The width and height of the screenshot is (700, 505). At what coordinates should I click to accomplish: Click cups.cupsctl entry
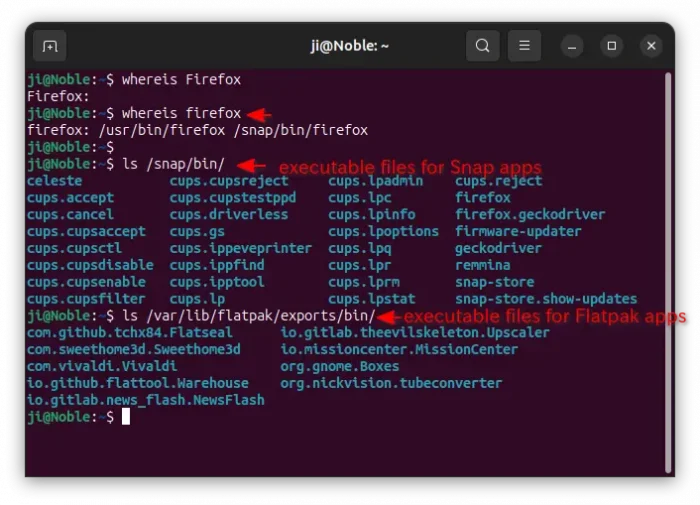coord(74,248)
